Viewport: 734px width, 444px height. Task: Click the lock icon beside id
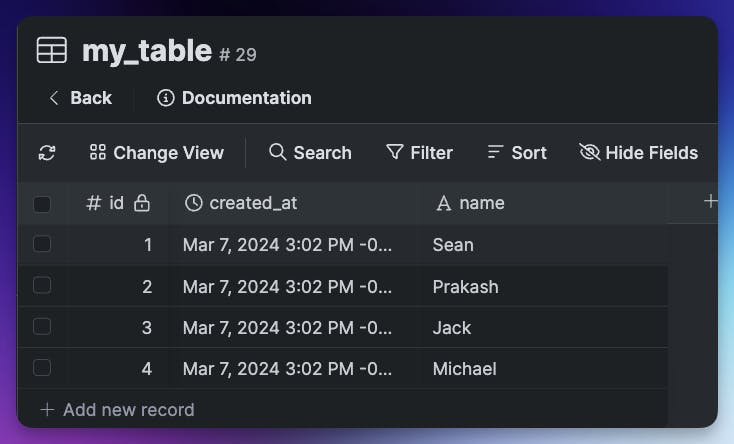click(x=142, y=203)
